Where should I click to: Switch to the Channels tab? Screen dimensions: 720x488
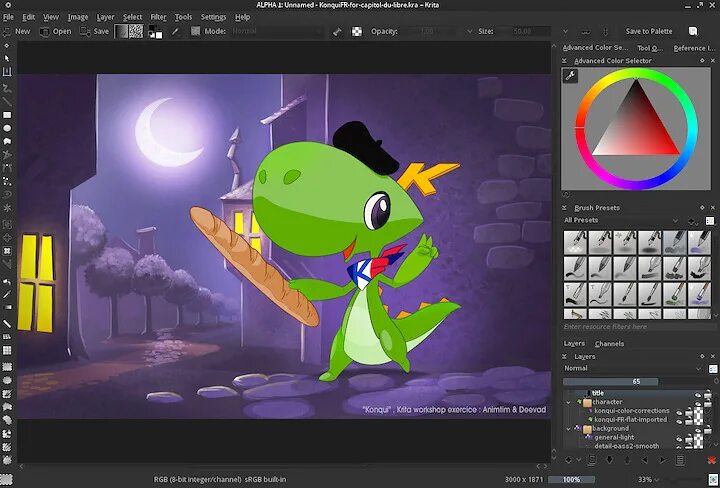(x=609, y=344)
